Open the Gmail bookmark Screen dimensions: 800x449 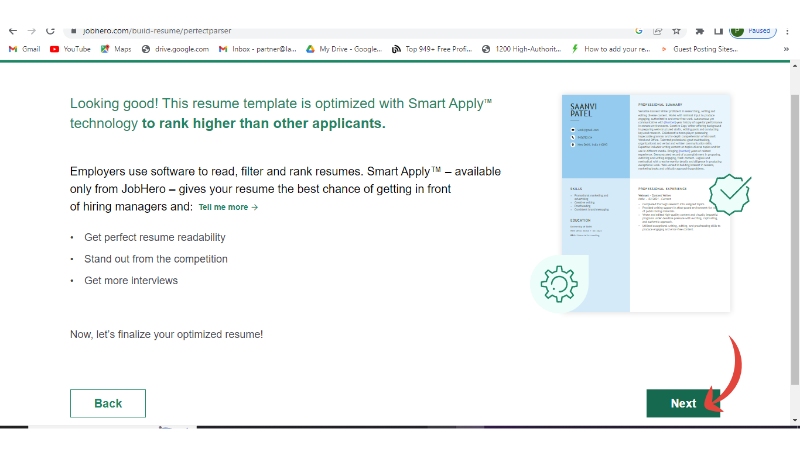24,48
